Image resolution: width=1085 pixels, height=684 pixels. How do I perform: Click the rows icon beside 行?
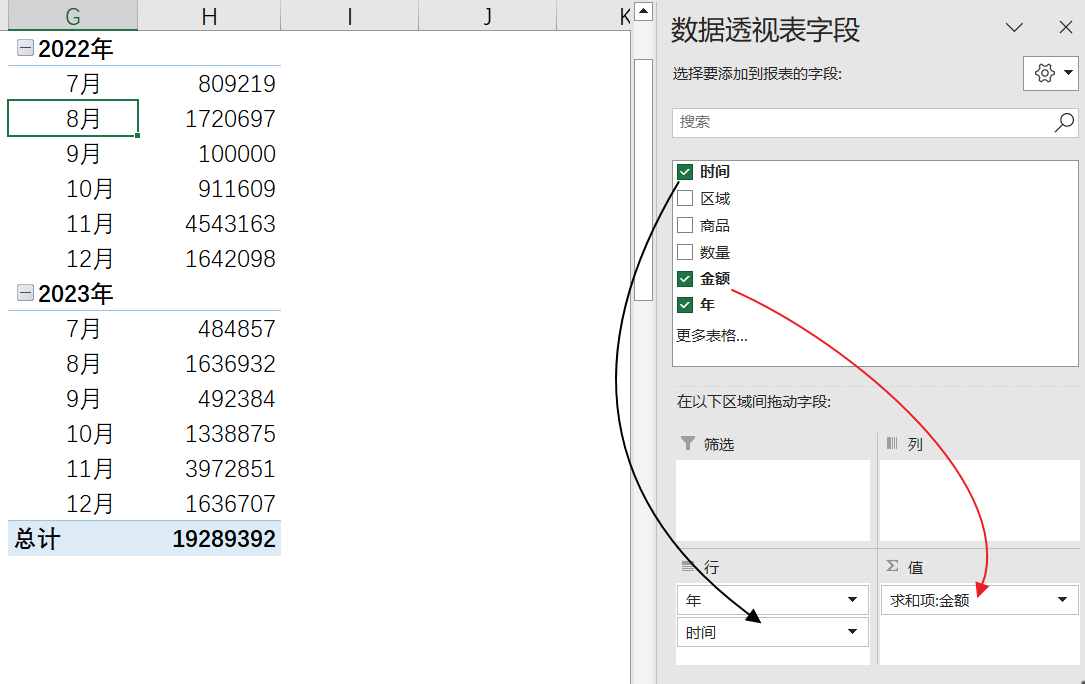(688, 566)
